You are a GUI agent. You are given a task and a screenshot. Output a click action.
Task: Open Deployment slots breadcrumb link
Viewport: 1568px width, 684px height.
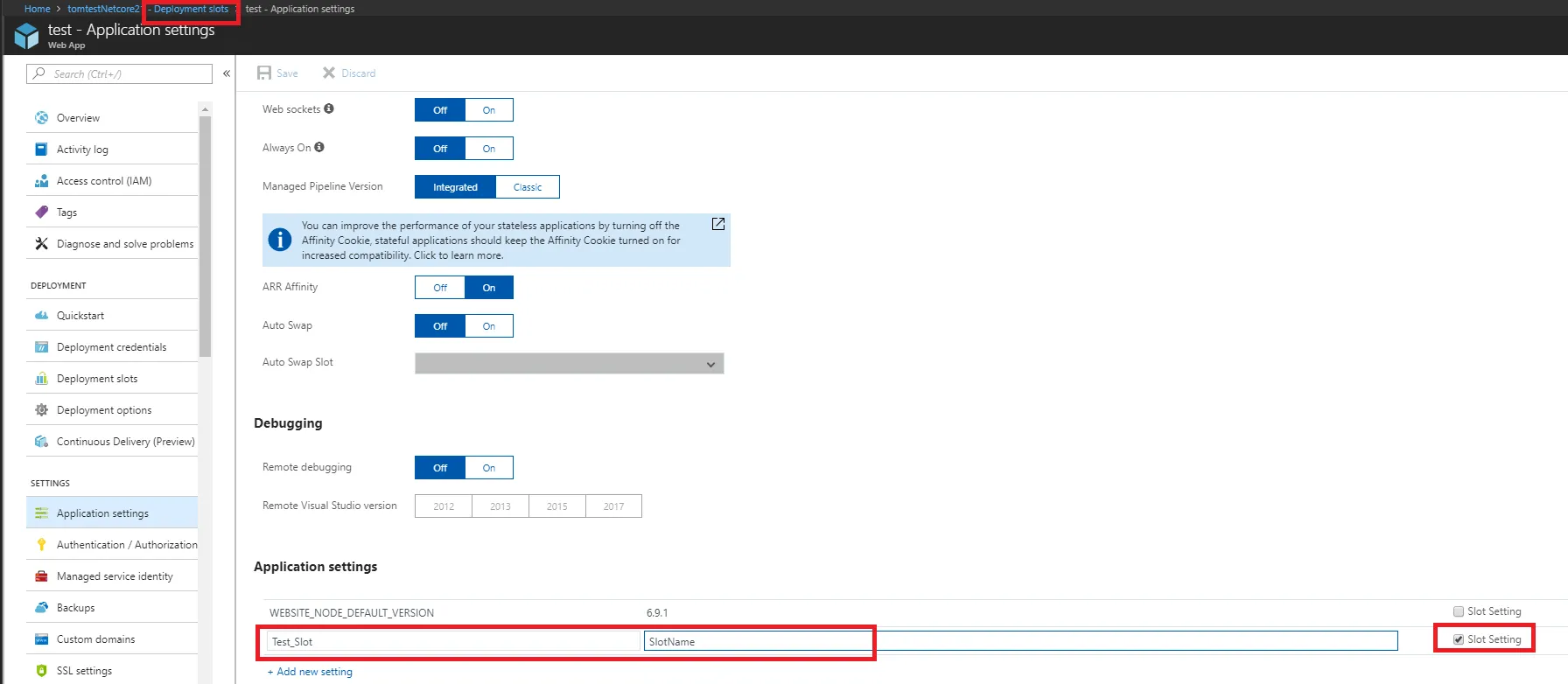tap(191, 9)
